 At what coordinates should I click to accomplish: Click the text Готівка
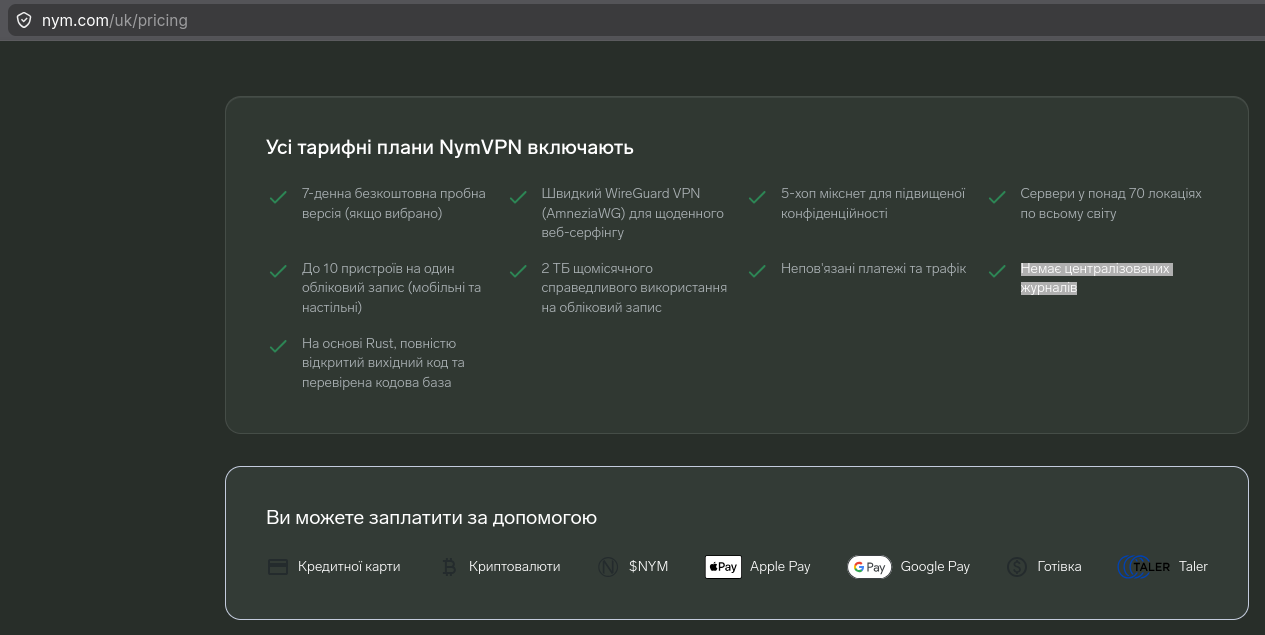pos(1059,567)
